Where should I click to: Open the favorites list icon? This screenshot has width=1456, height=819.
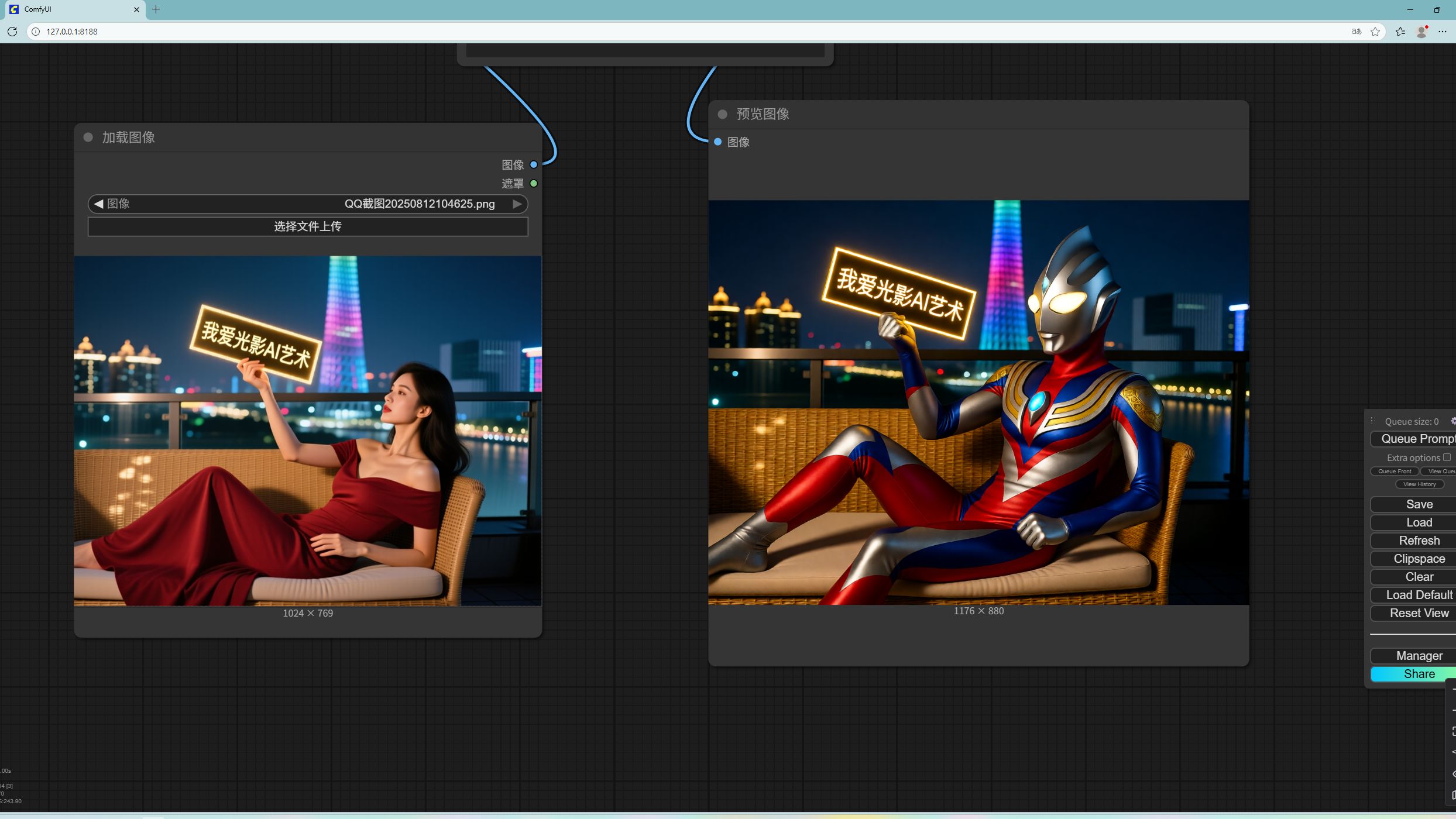(x=1400, y=32)
